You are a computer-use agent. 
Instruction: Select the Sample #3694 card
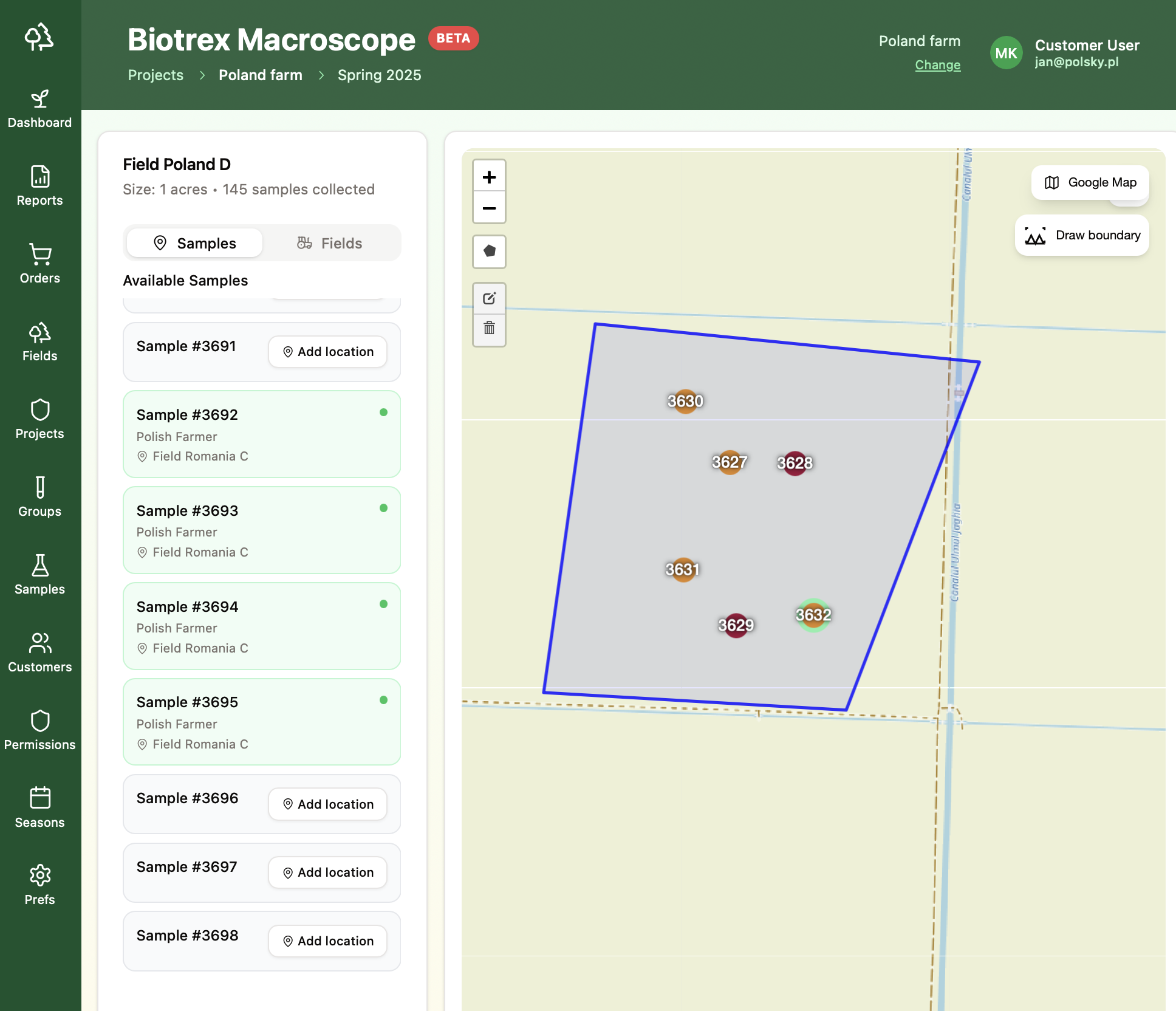tap(262, 626)
